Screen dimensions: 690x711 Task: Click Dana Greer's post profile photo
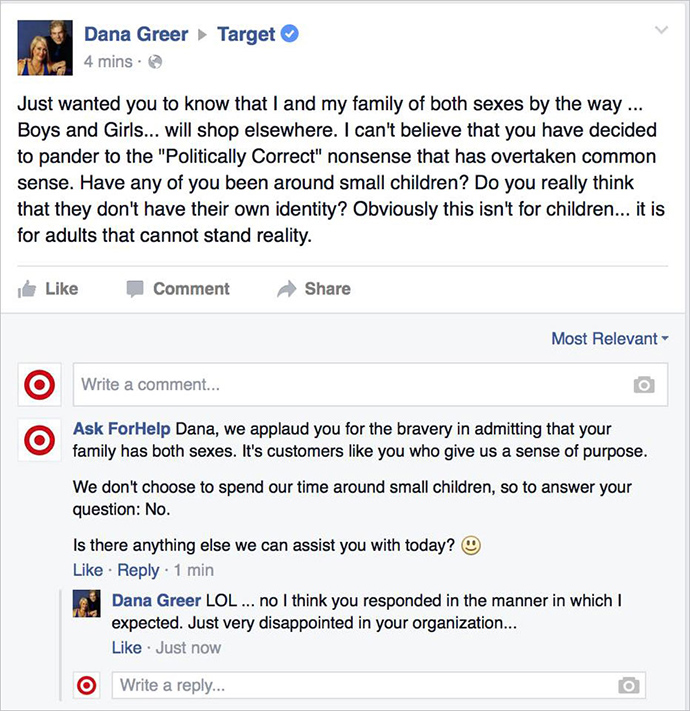45,47
